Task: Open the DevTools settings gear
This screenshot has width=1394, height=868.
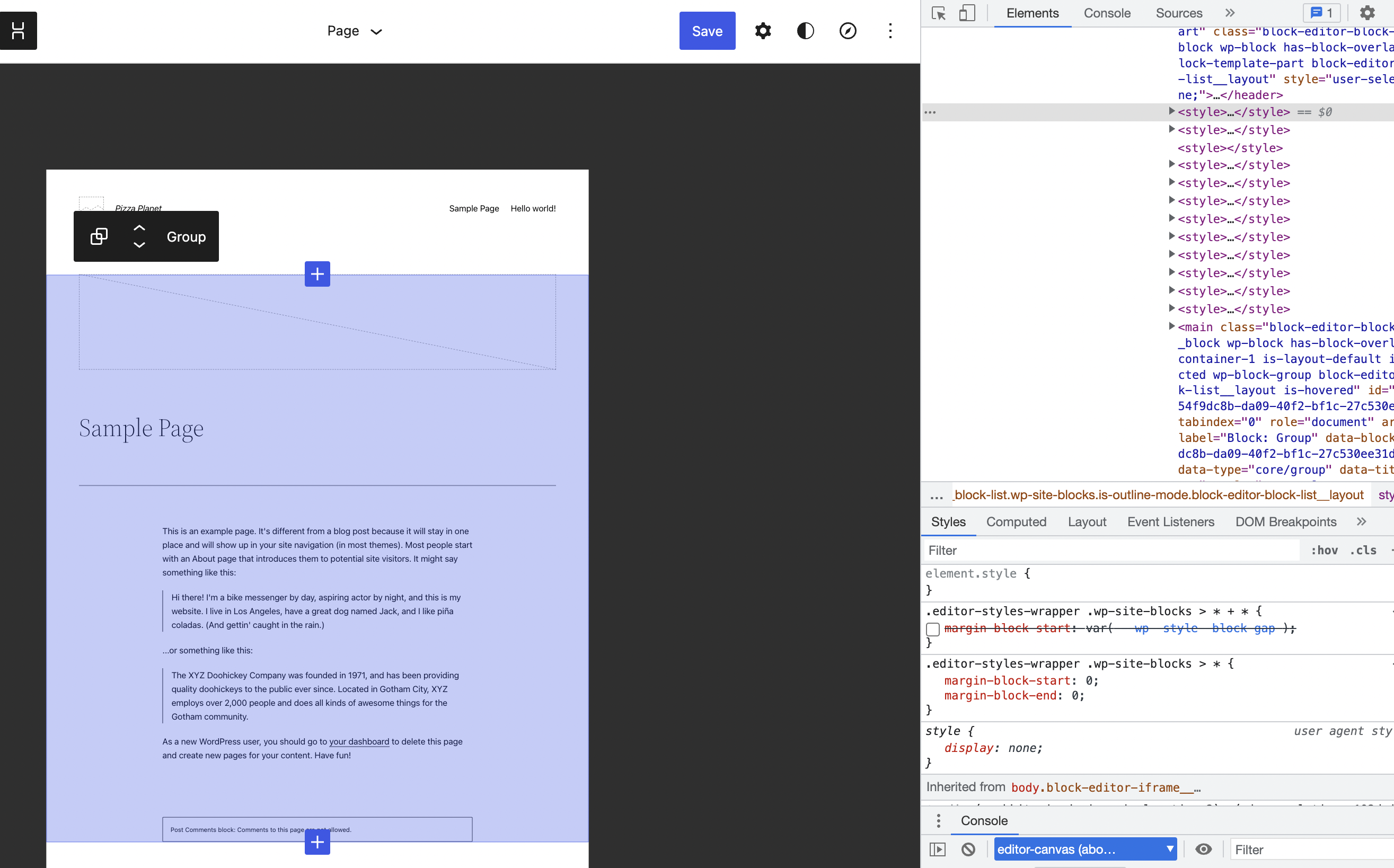Action: [1367, 13]
